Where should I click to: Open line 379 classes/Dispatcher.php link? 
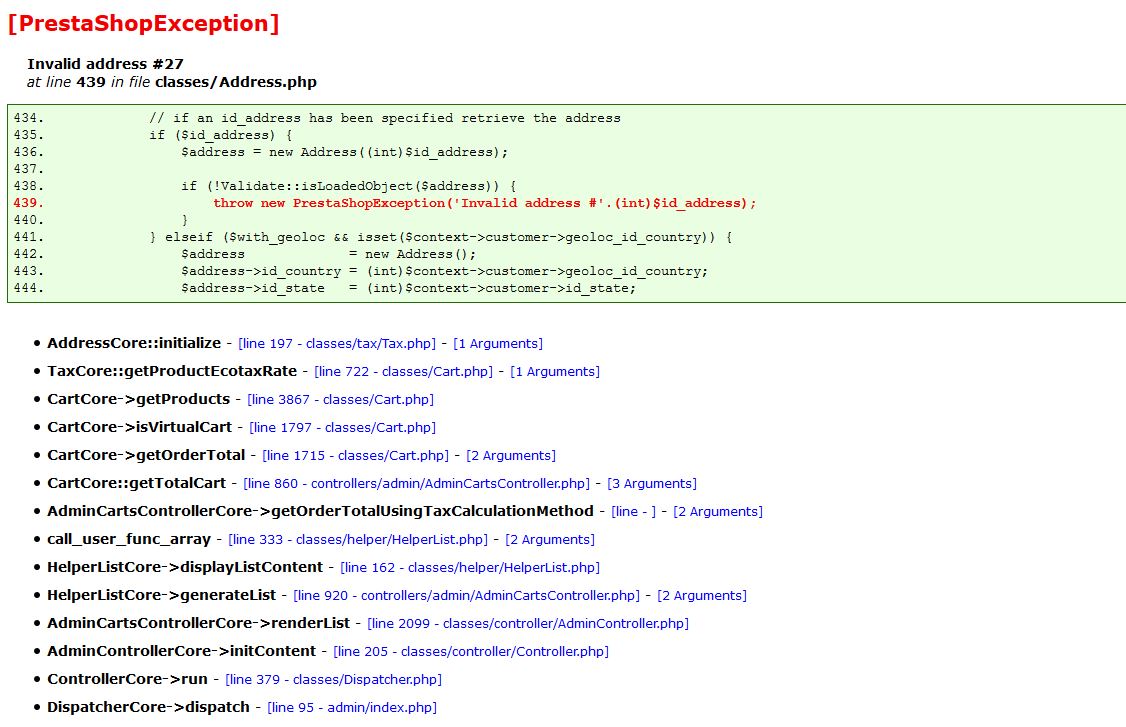point(333,680)
